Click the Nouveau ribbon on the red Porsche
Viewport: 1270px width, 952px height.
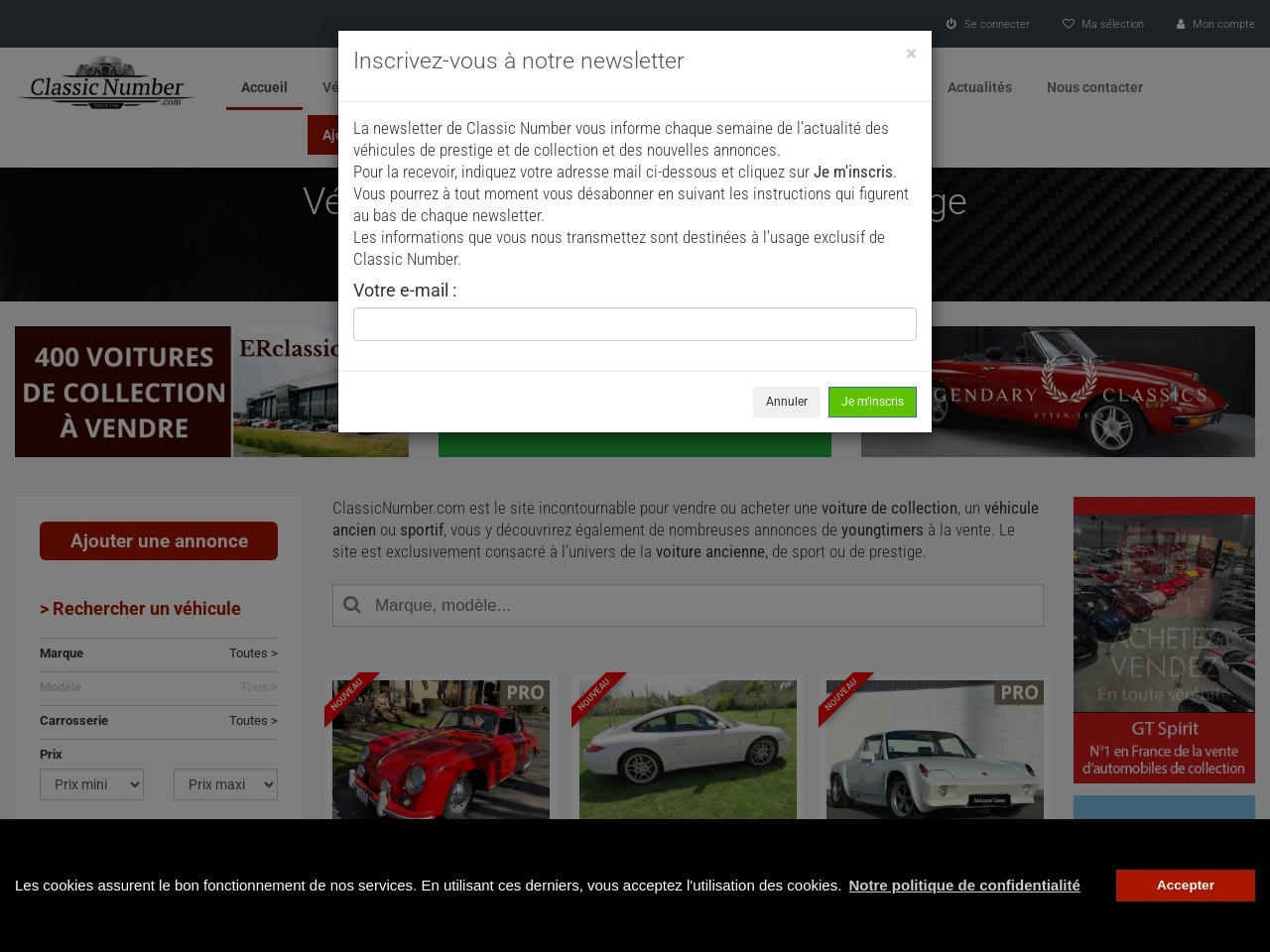click(x=347, y=695)
